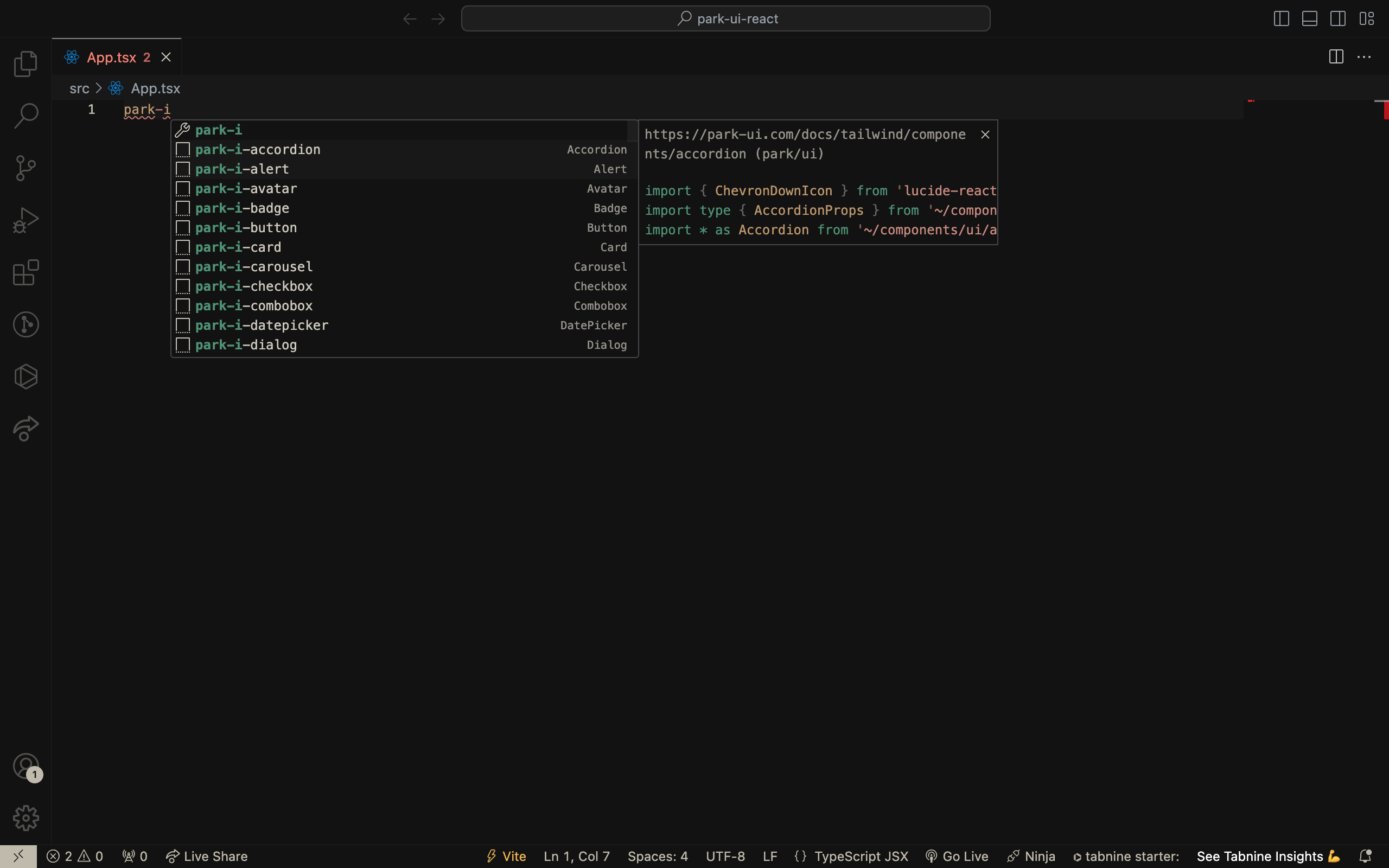This screenshot has width=1389, height=868.
Task: Open the Explorer view in activity bar
Action: point(26,63)
